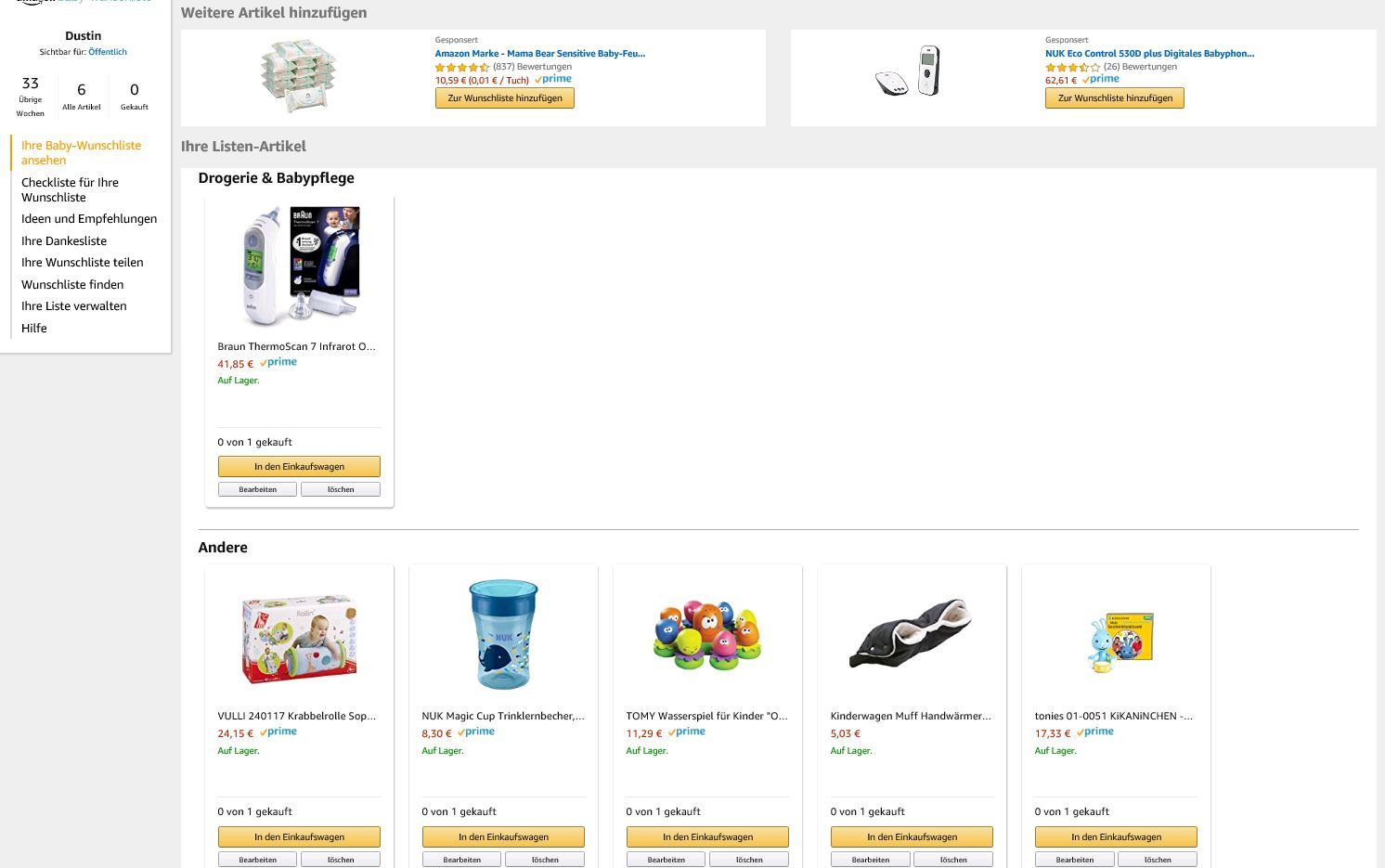Click the NUK Eco Control babyphone image

[909, 71]
